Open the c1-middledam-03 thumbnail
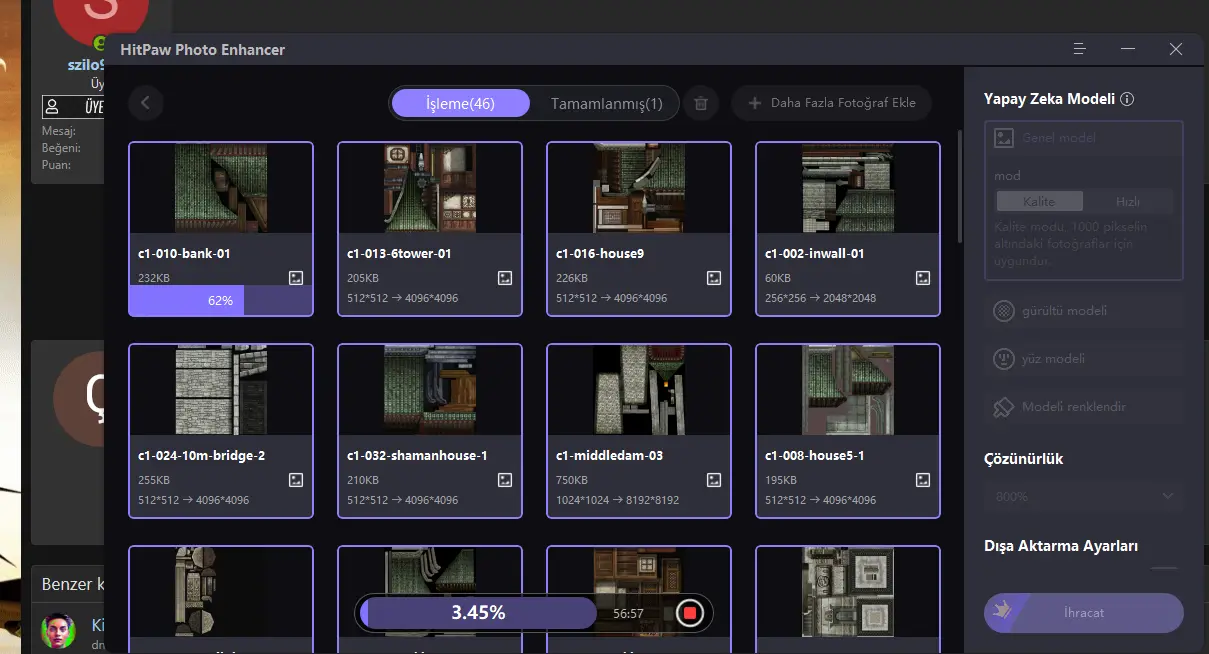1209x654 pixels. (x=639, y=390)
